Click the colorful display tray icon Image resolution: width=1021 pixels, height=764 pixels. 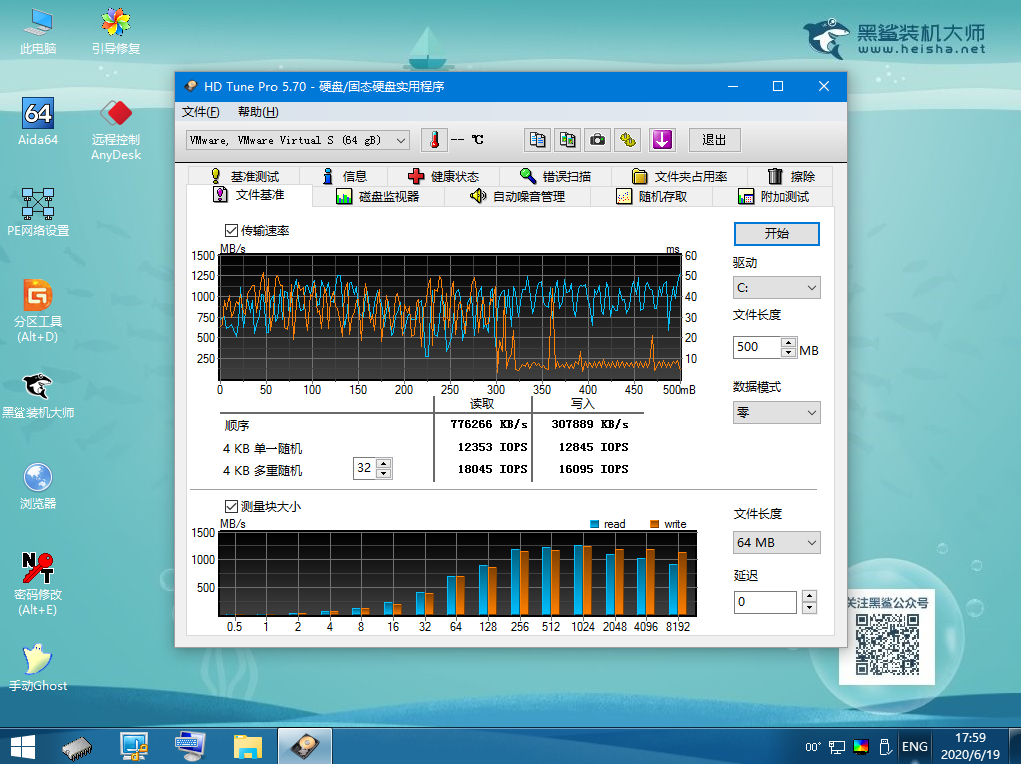point(860,746)
